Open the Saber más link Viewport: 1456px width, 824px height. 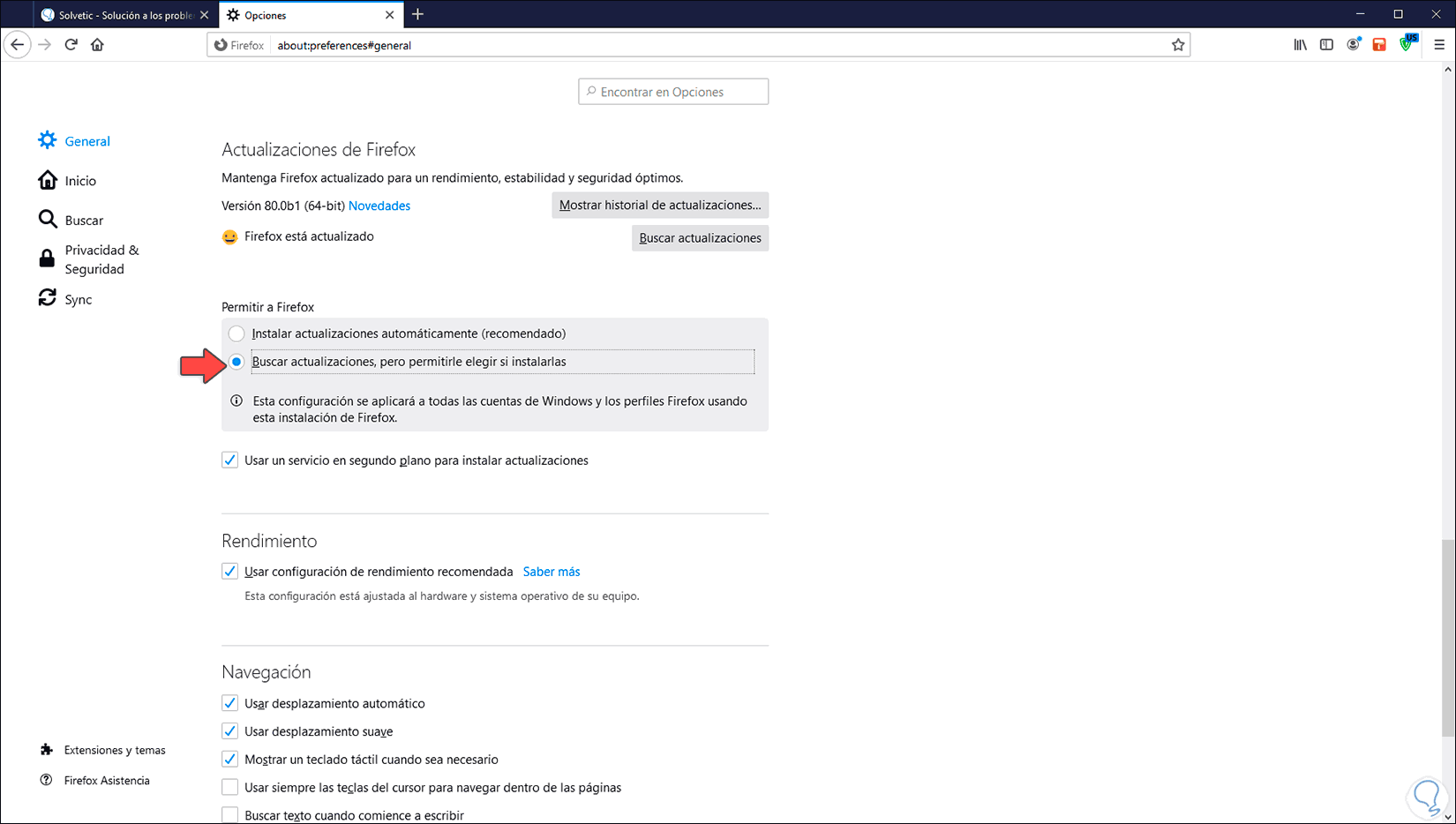[x=552, y=572]
